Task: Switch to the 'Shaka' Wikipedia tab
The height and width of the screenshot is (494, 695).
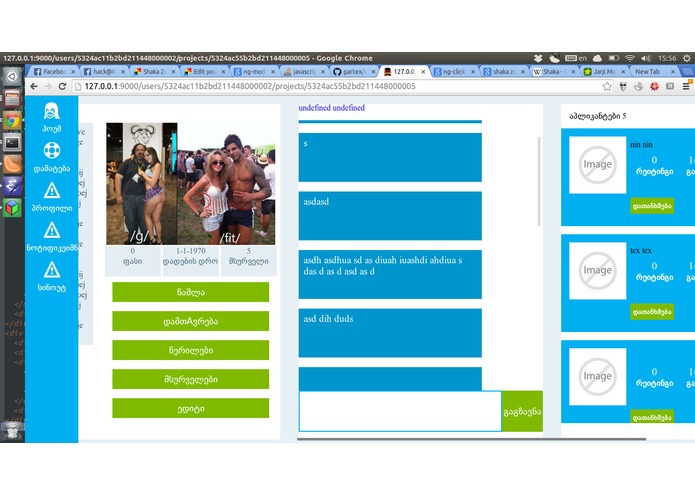Action: (x=554, y=71)
